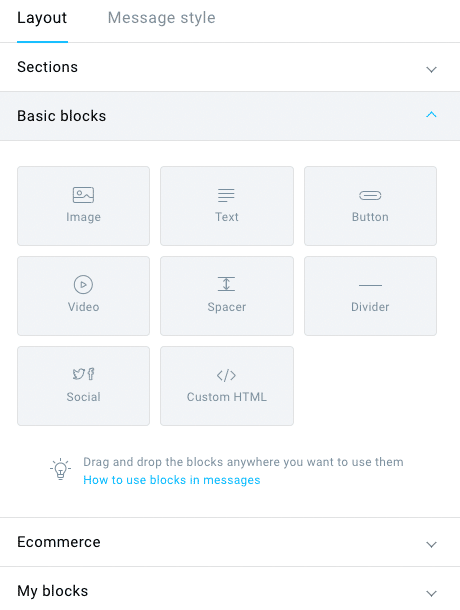Pick the Text block icon
460x610 pixels.
226,195
